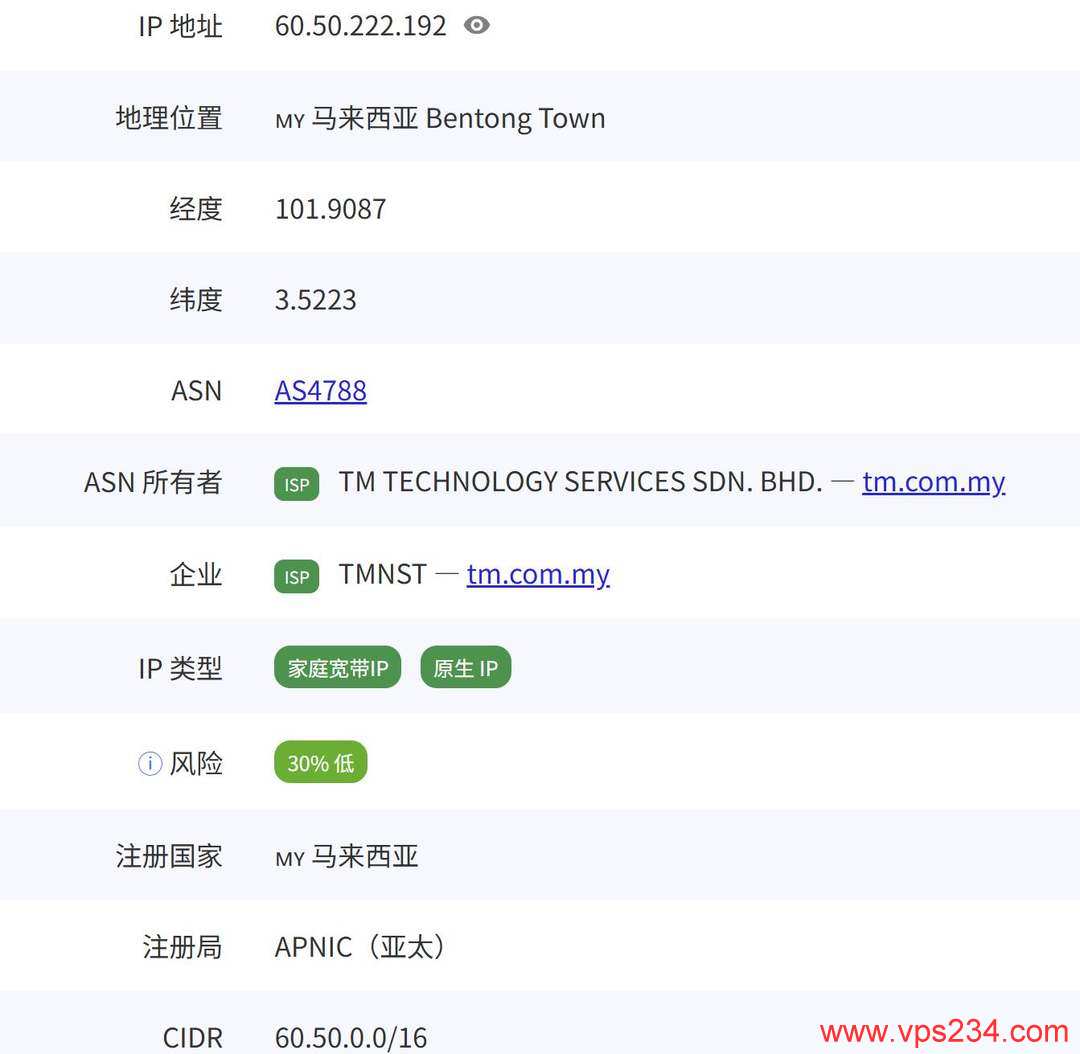Click the info icon next to 风险
Viewport: 1080px width, 1054px height.
point(148,763)
